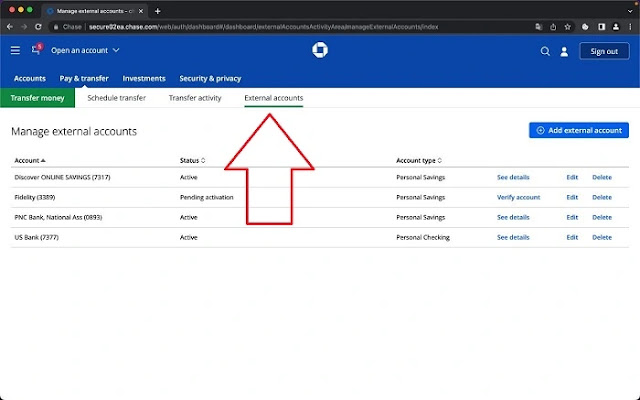Open the hamburger main menu
The height and width of the screenshot is (400, 640).
click(x=15, y=50)
